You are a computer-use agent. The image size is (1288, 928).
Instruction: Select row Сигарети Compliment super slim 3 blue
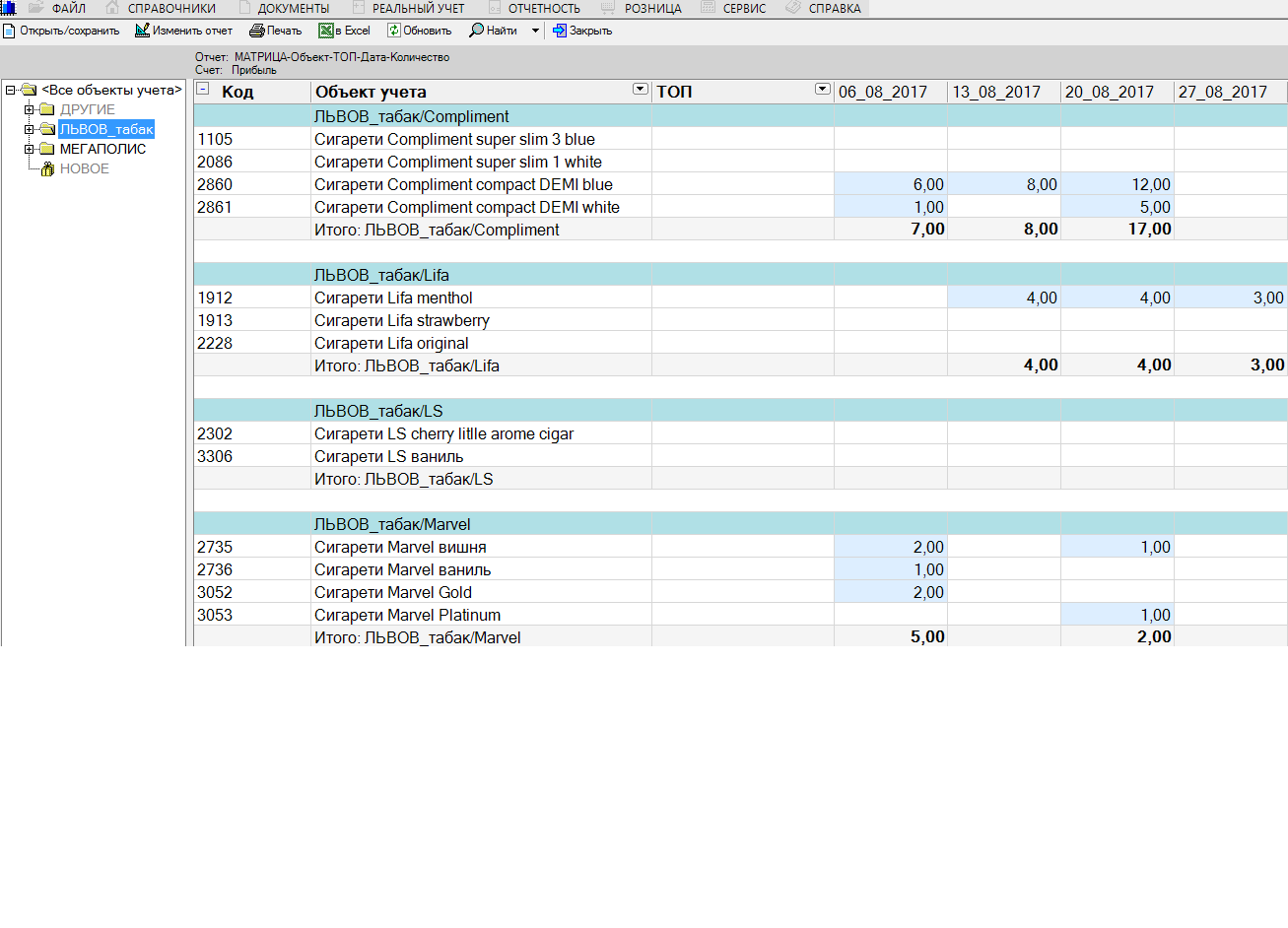740,139
